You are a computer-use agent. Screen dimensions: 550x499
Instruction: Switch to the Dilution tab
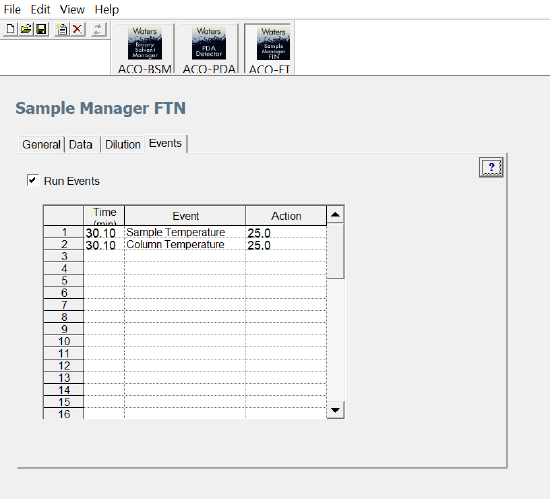[x=123, y=144]
